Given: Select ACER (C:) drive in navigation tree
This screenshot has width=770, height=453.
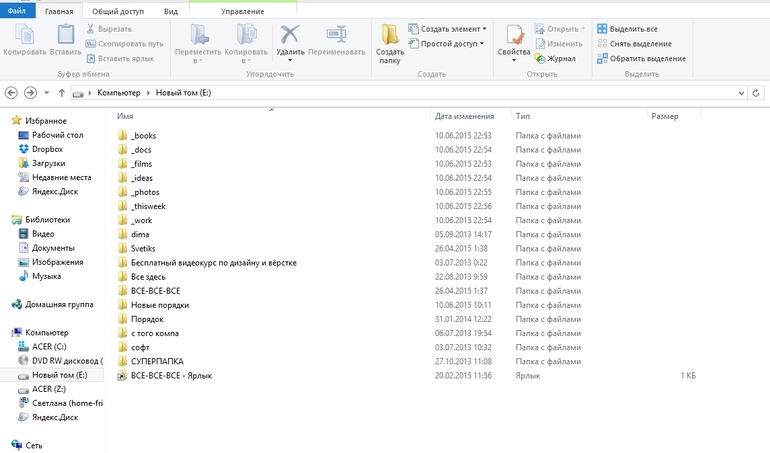Looking at the screenshot, I should click(49, 346).
